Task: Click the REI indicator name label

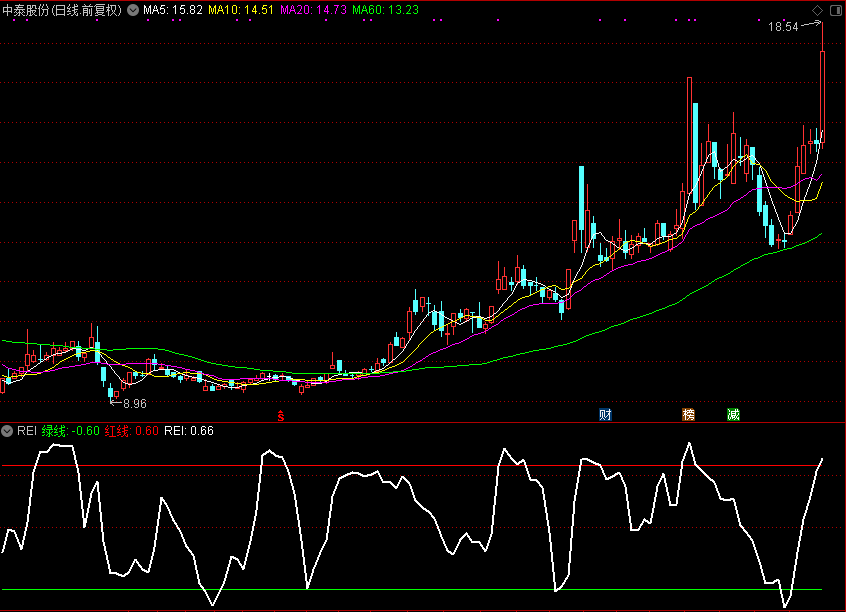Action: pyautogui.click(x=26, y=431)
